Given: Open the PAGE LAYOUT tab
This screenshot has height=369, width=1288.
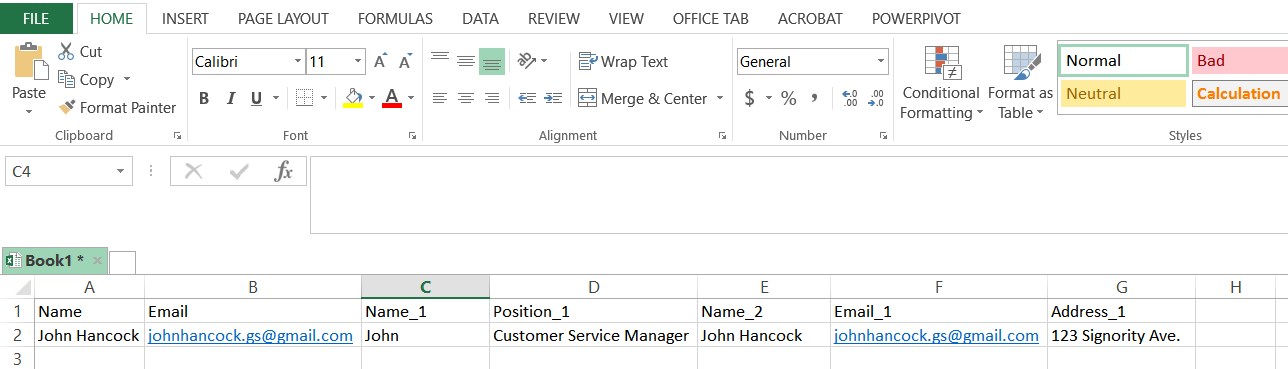Looking at the screenshot, I should tap(283, 19).
